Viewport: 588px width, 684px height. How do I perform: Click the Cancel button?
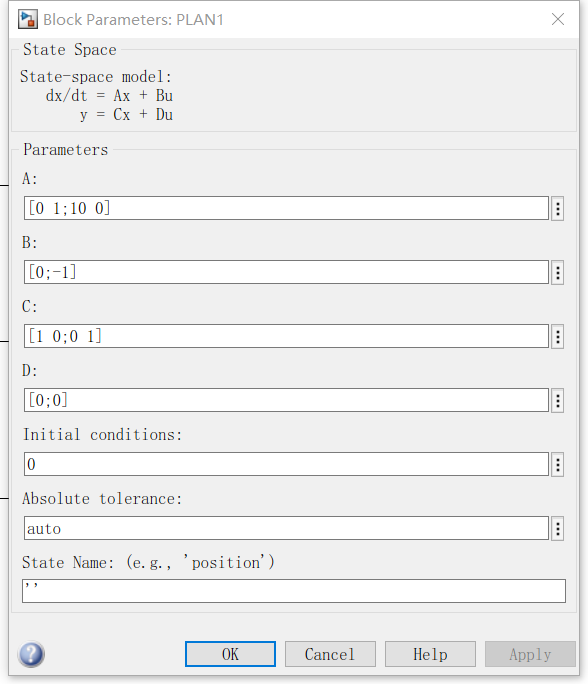[x=330, y=654]
